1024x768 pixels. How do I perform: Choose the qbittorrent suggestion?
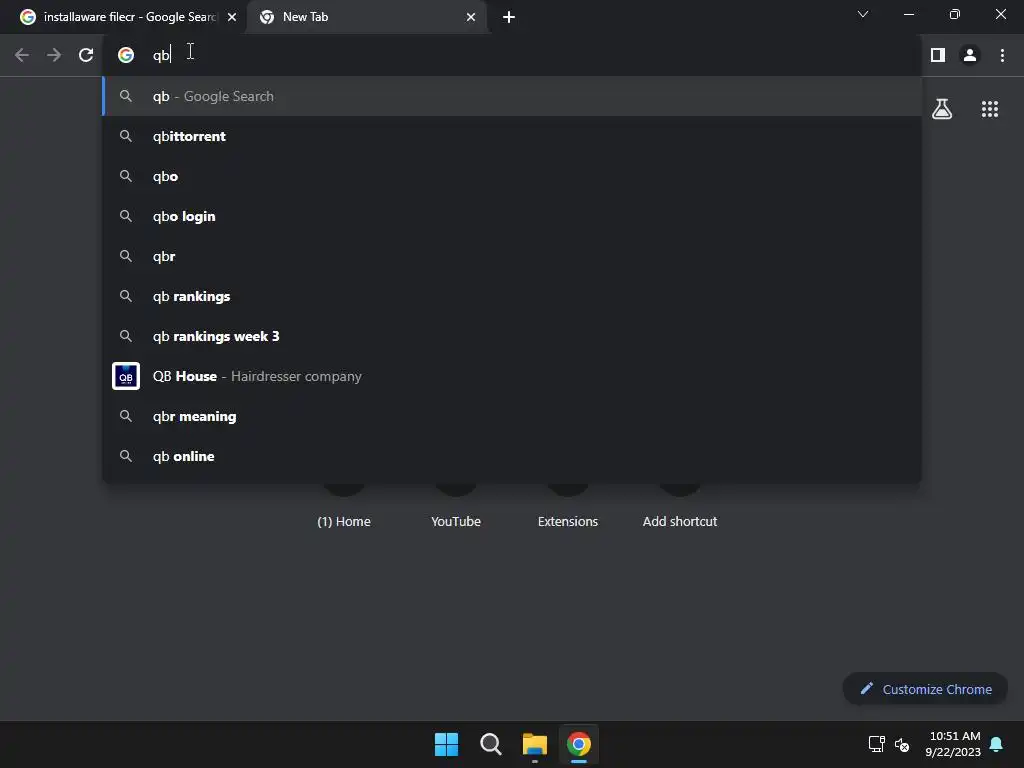512,136
